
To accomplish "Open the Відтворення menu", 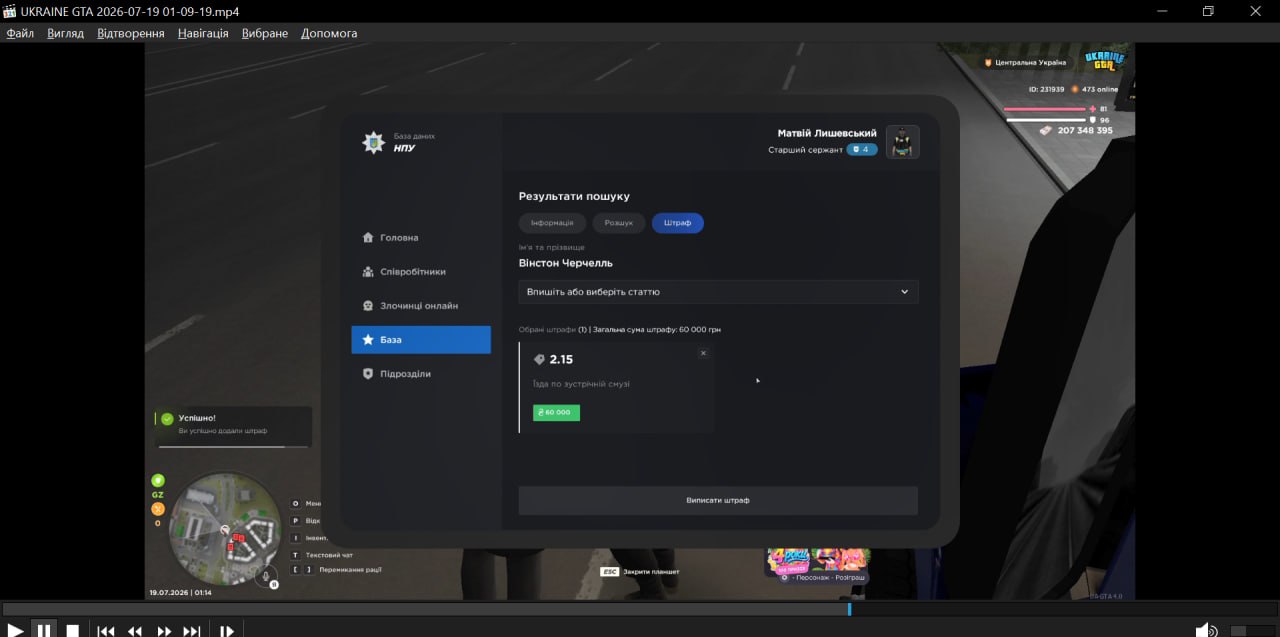I will [x=131, y=33].
